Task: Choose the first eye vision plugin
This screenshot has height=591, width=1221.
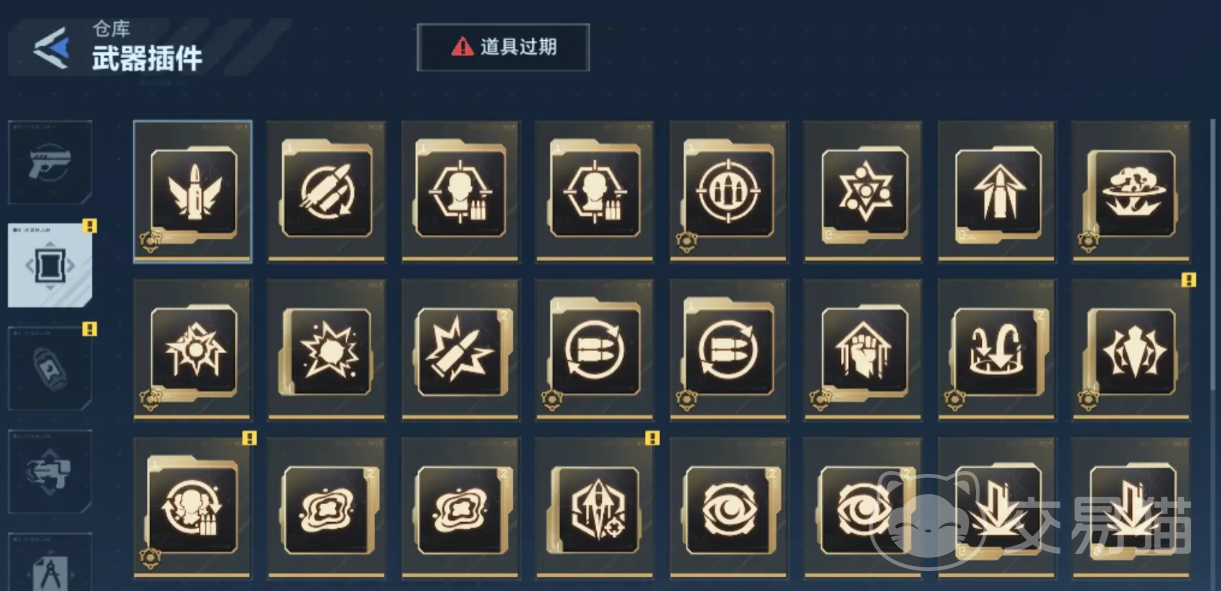Action: (x=729, y=508)
